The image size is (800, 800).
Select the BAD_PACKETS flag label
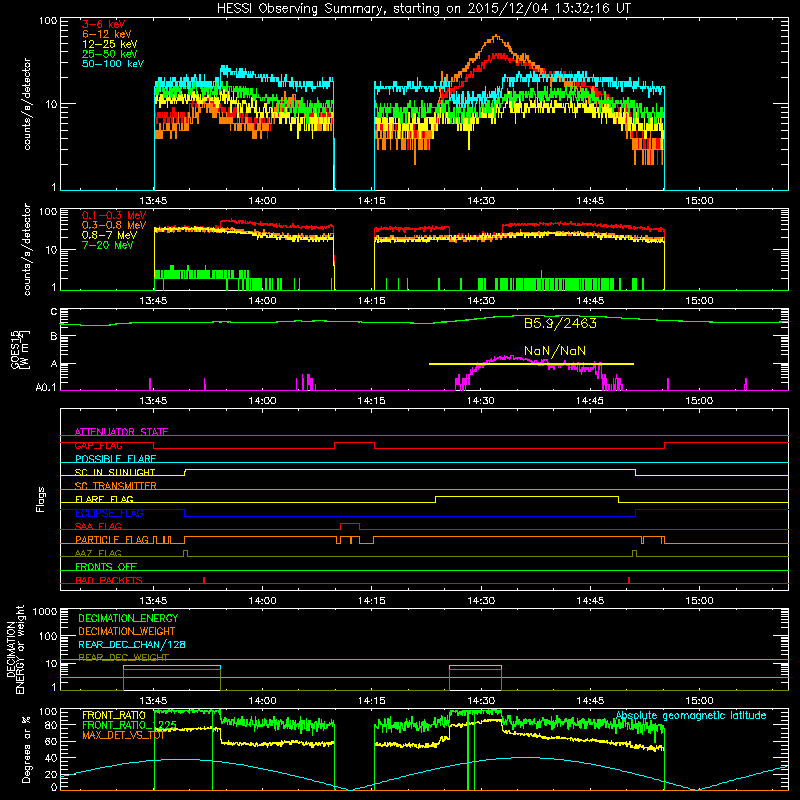click(109, 580)
